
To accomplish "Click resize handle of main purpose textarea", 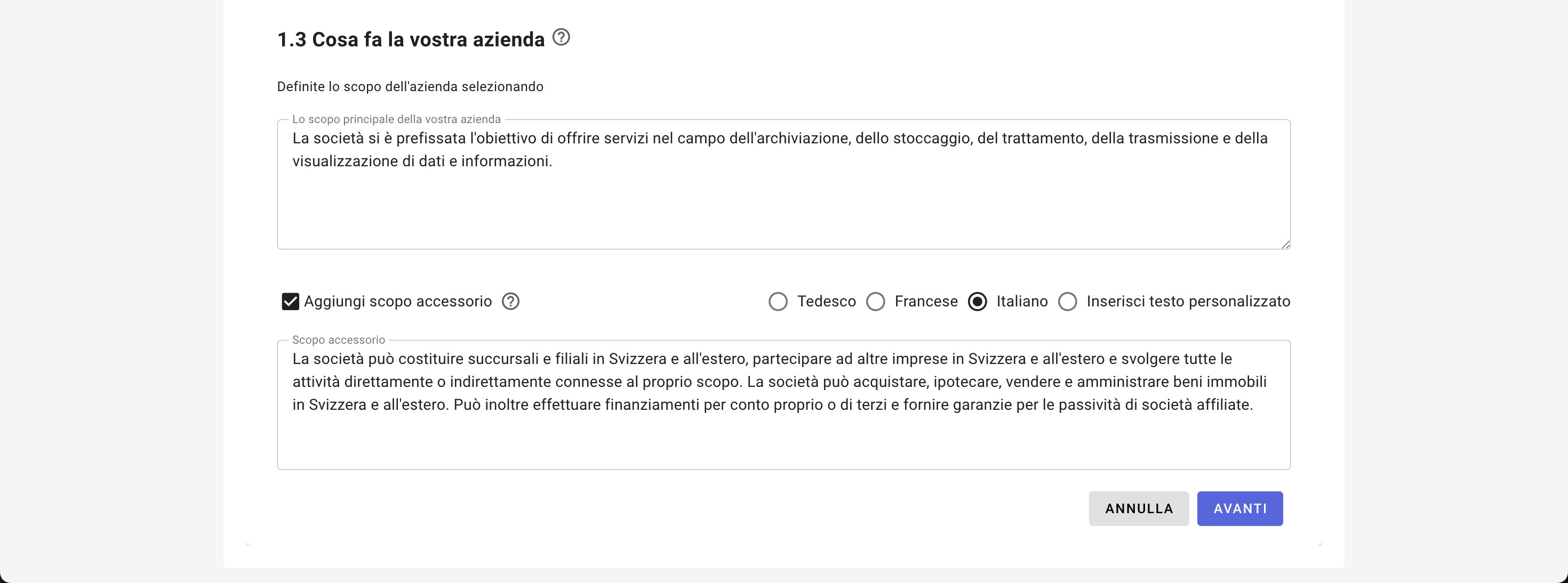I will [1285, 245].
